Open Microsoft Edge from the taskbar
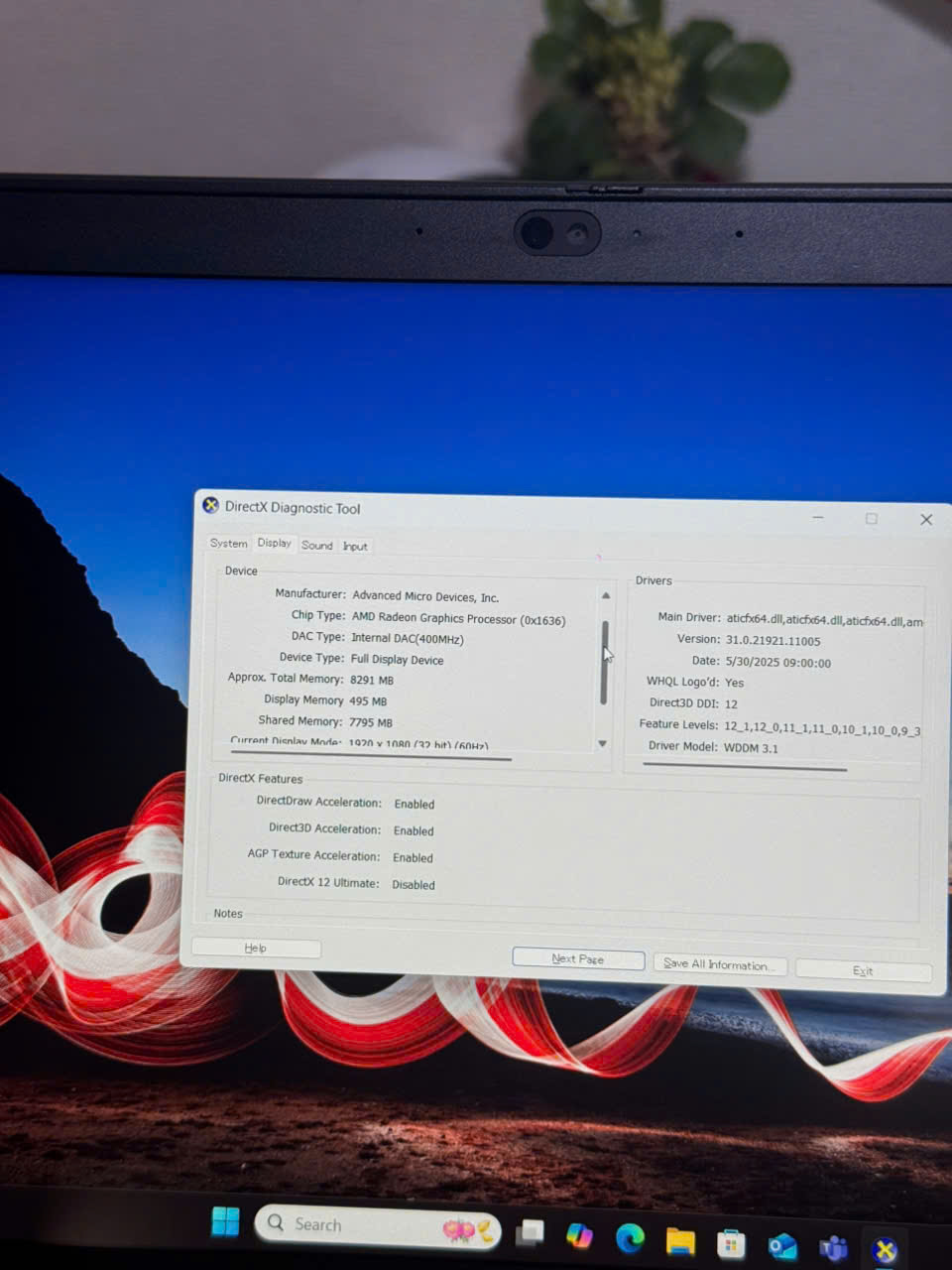 pyautogui.click(x=630, y=1238)
